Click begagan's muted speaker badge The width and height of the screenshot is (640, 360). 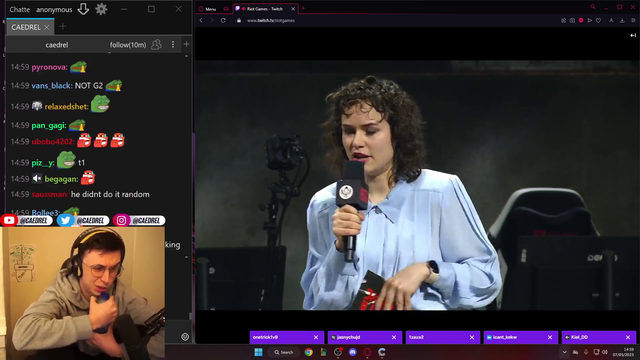point(37,178)
